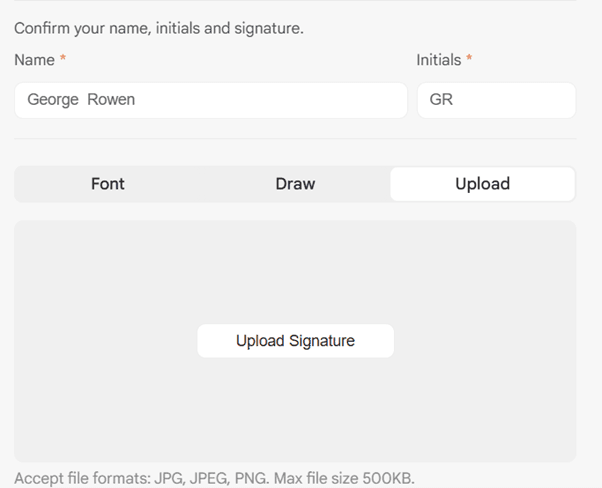The width and height of the screenshot is (602, 488).
Task: Switch to the Draw signature tab
Action: (295, 184)
